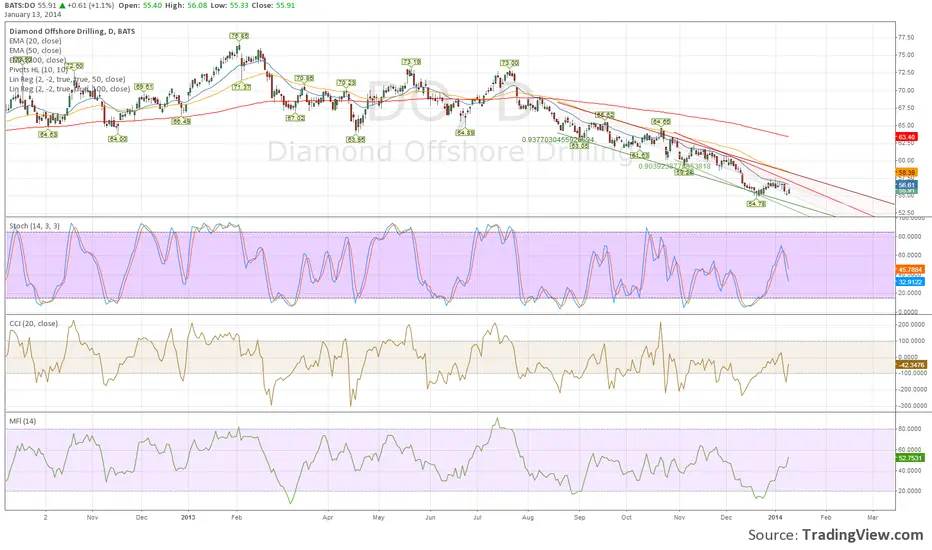Click the 64.89 pivot low label
The width and height of the screenshot is (932, 550).
465,133
